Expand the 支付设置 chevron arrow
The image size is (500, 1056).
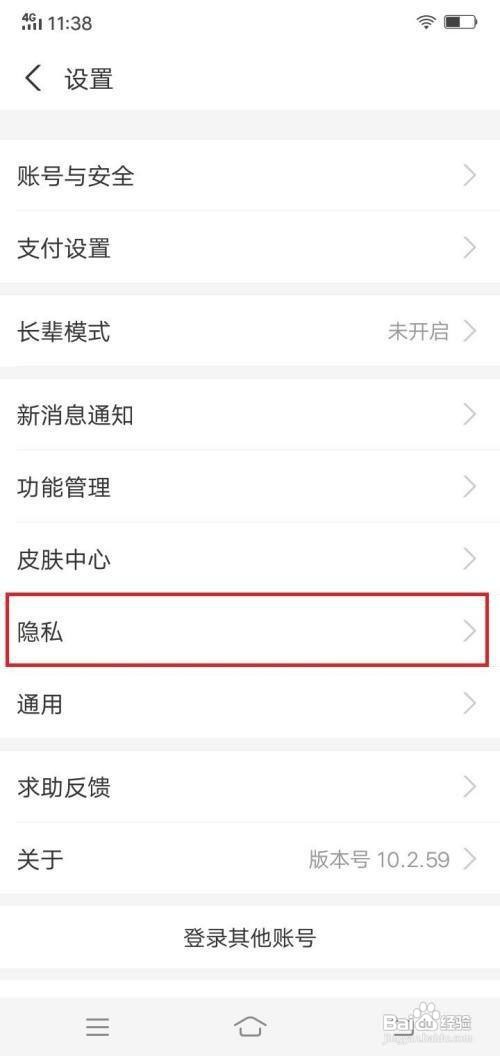pyautogui.click(x=470, y=249)
